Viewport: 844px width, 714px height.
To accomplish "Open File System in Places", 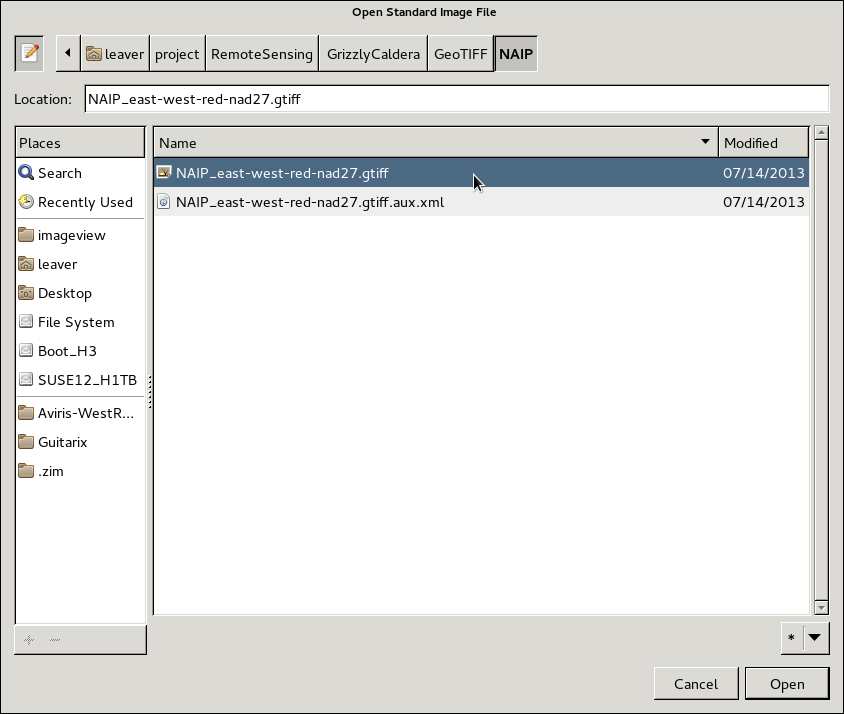I will click(80, 322).
